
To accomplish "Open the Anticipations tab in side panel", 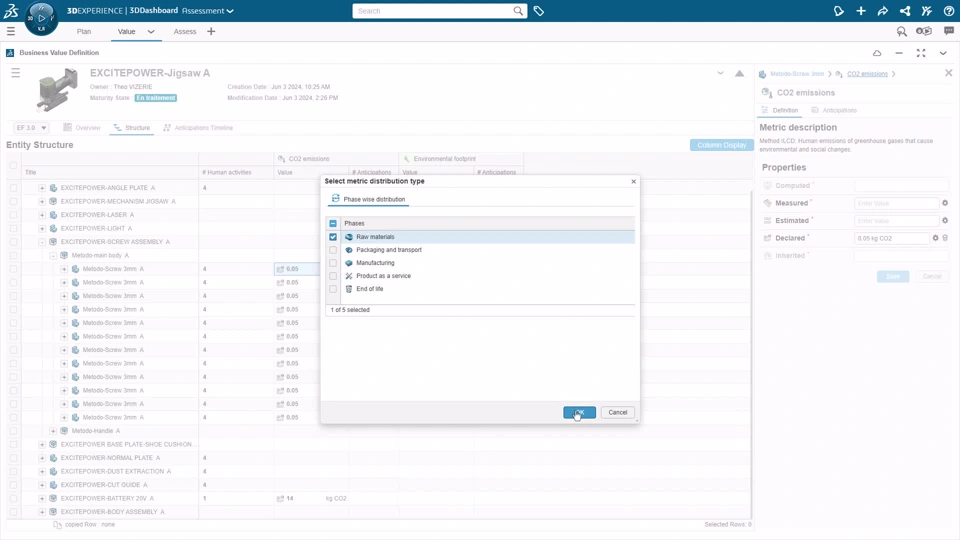I will 834,110.
